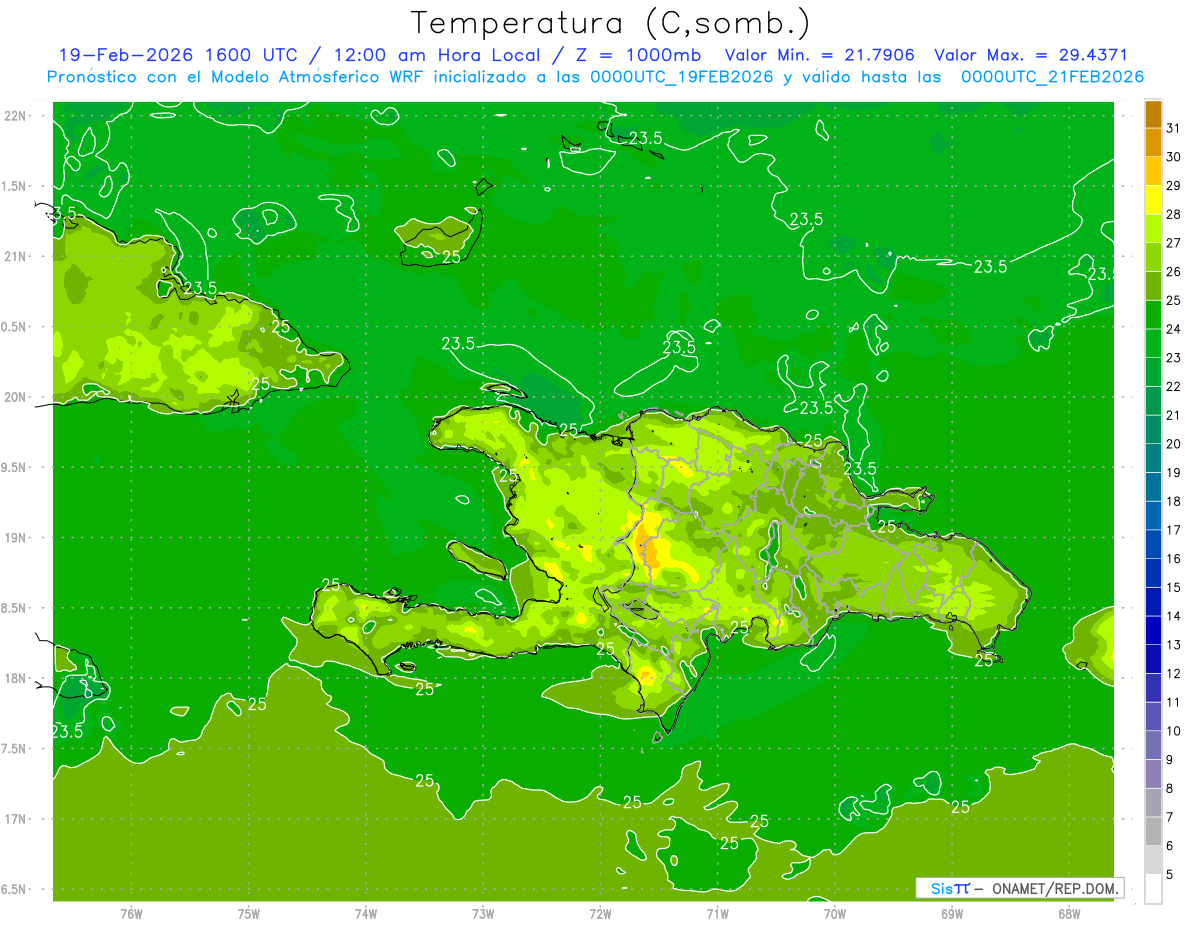The height and width of the screenshot is (927, 1200).
Task: Pick the white legend swatch below 5
Action: click(1153, 889)
